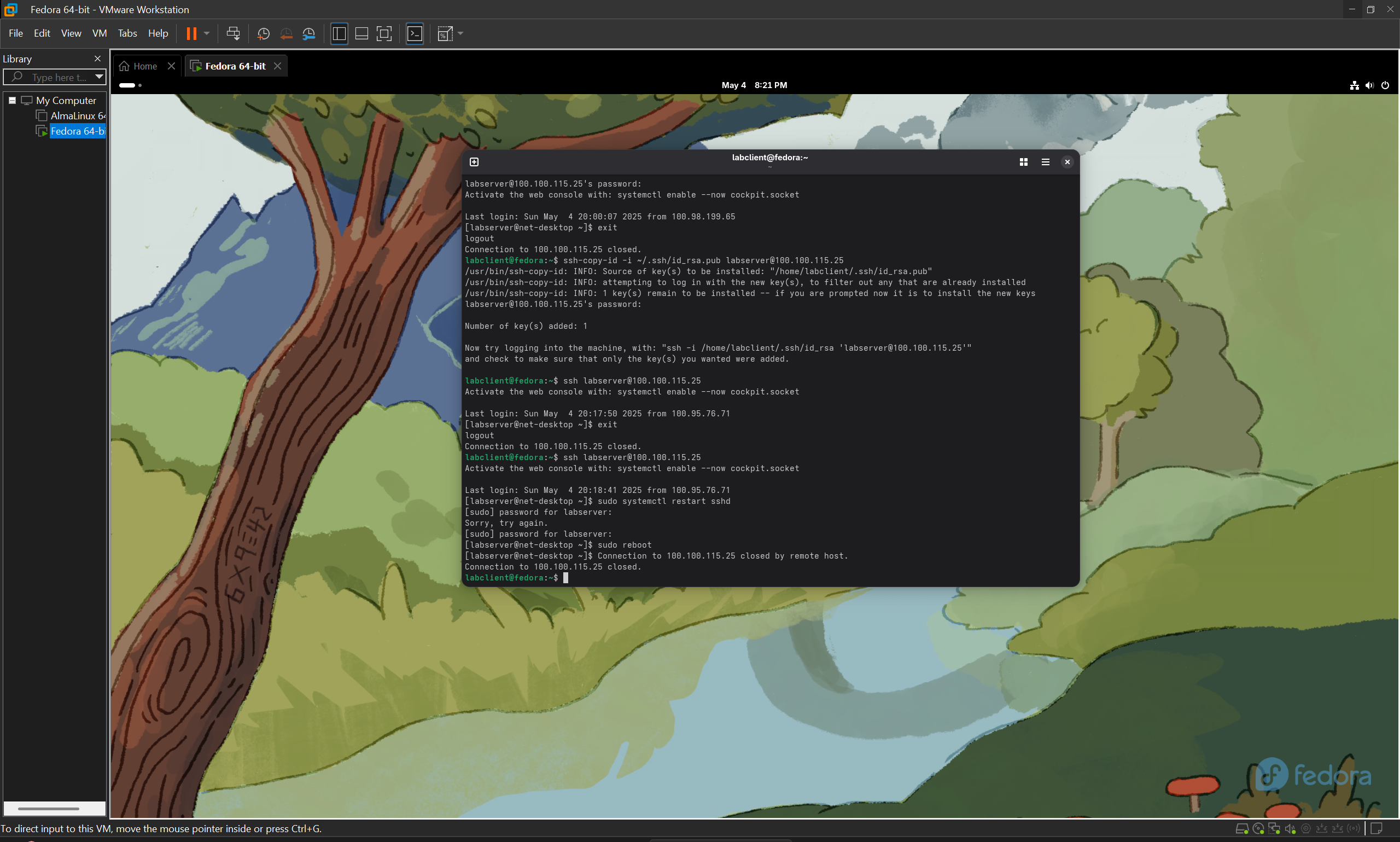The width and height of the screenshot is (1400, 842).
Task: Toggle the library sidebar view button
Action: pyautogui.click(x=339, y=33)
